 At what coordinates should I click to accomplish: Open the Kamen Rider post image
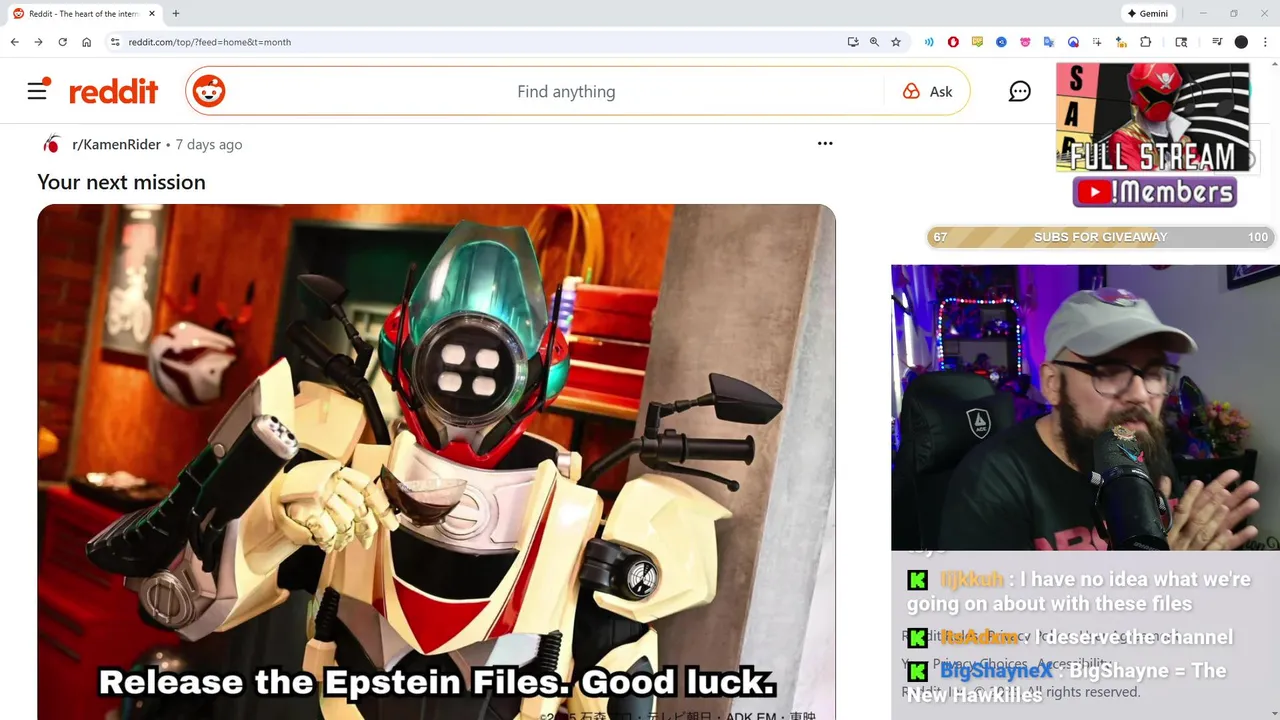pyautogui.click(x=436, y=462)
